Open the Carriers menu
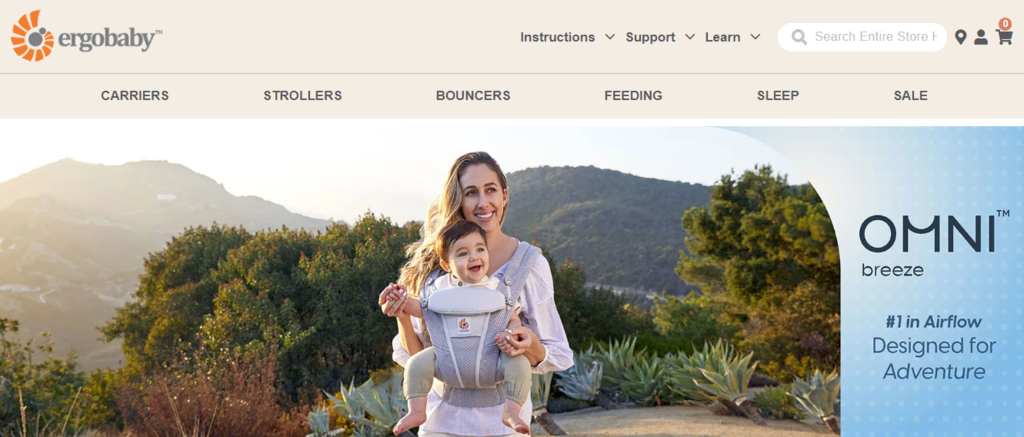The width and height of the screenshot is (1024, 437). 135,95
